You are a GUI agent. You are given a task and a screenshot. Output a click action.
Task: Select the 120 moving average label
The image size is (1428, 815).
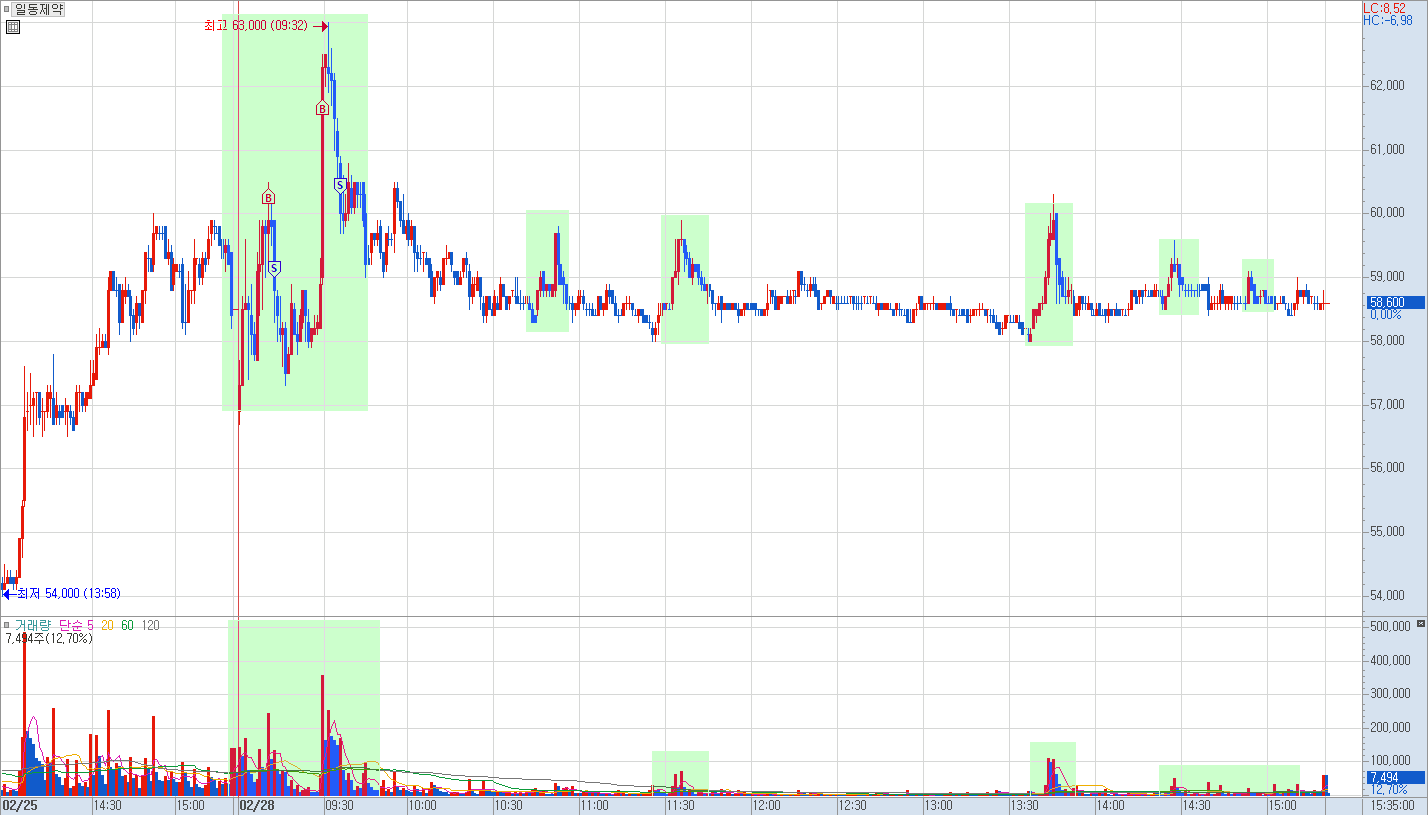pos(151,625)
